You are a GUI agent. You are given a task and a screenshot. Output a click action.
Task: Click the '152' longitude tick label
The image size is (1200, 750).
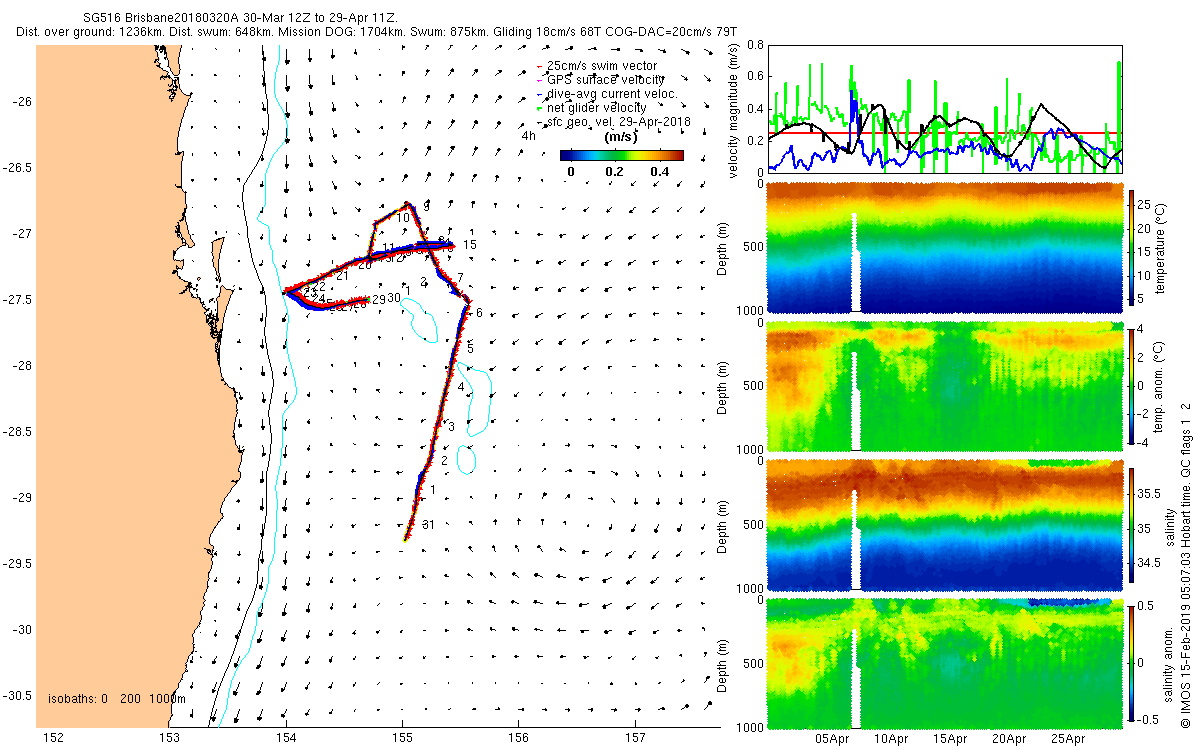54,738
